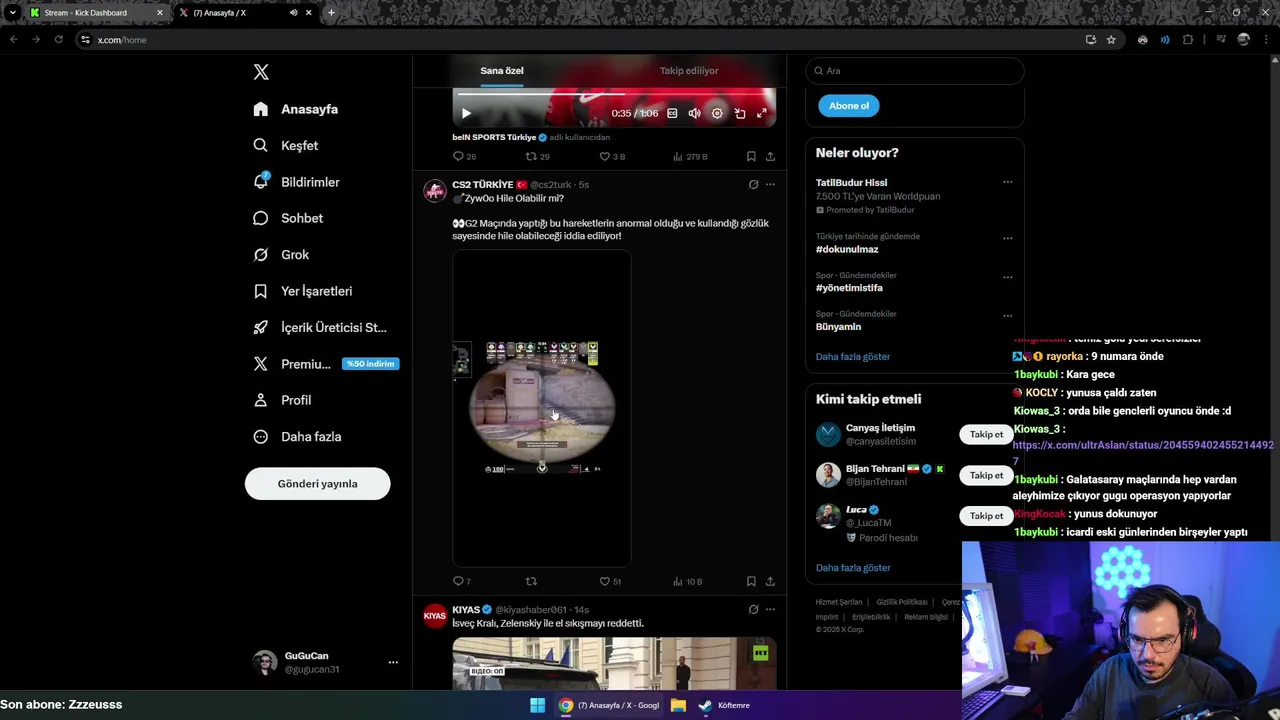Bookmark this page with star icon

[x=1111, y=39]
